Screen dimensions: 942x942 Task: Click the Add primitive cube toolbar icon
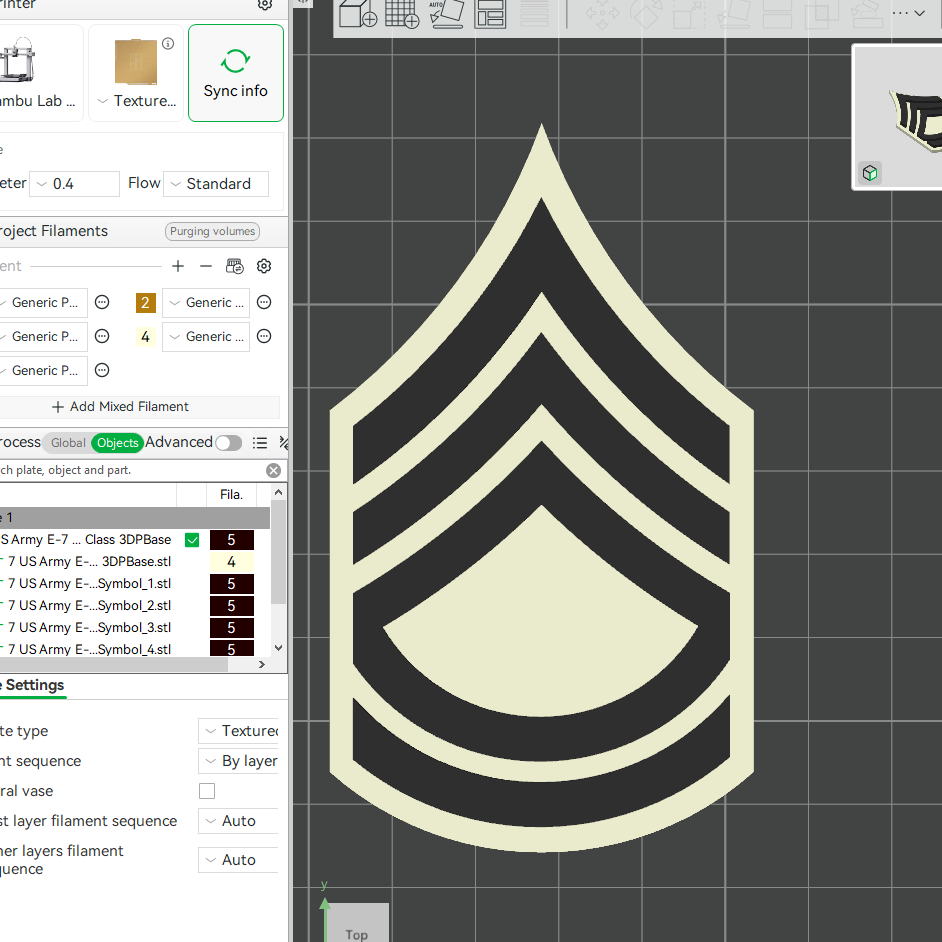point(358,13)
